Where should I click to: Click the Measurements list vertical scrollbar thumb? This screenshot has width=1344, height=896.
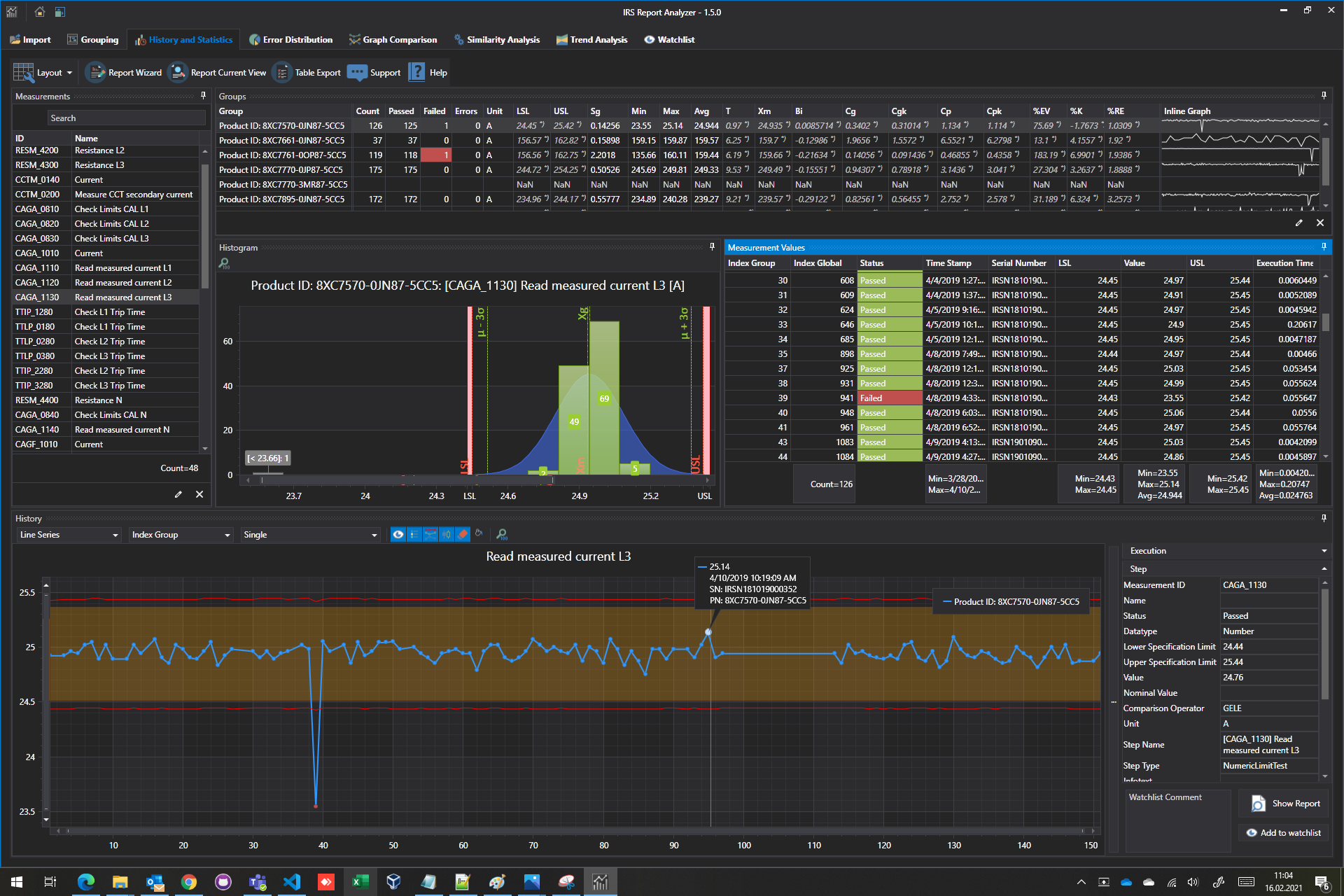pos(204,226)
